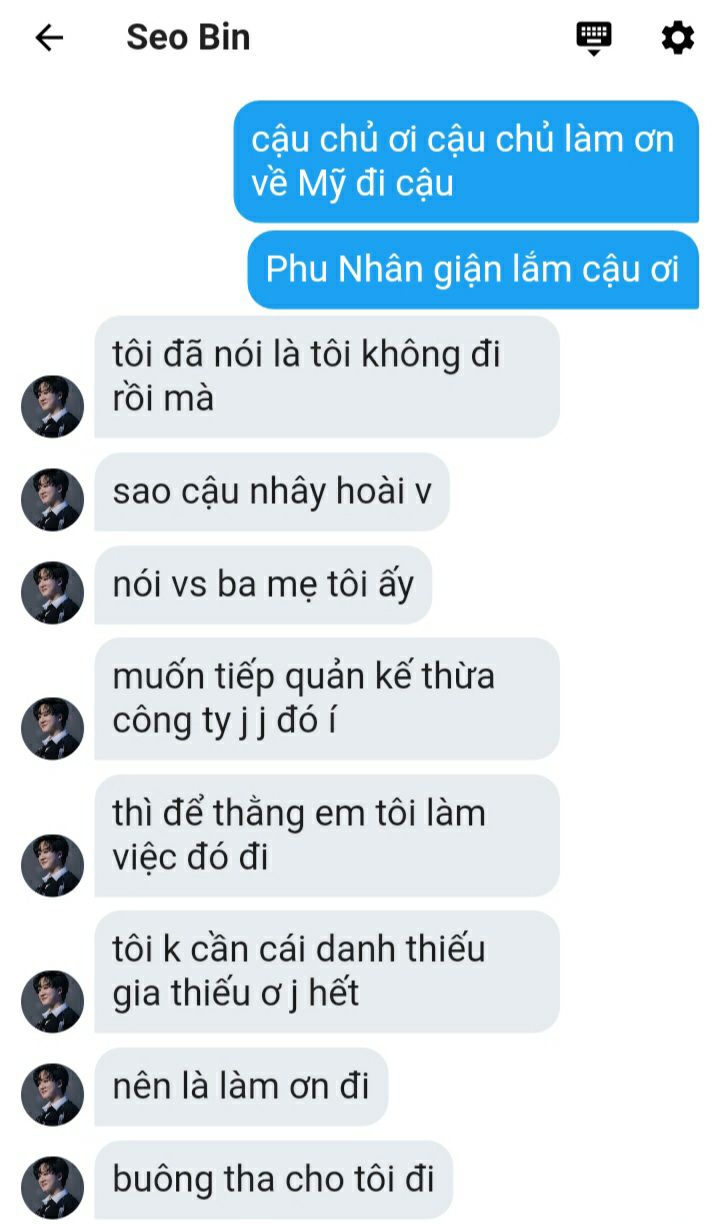Select message "nên là làm ơn đi"
The height and width of the screenshot is (1225, 720).
(241, 1087)
